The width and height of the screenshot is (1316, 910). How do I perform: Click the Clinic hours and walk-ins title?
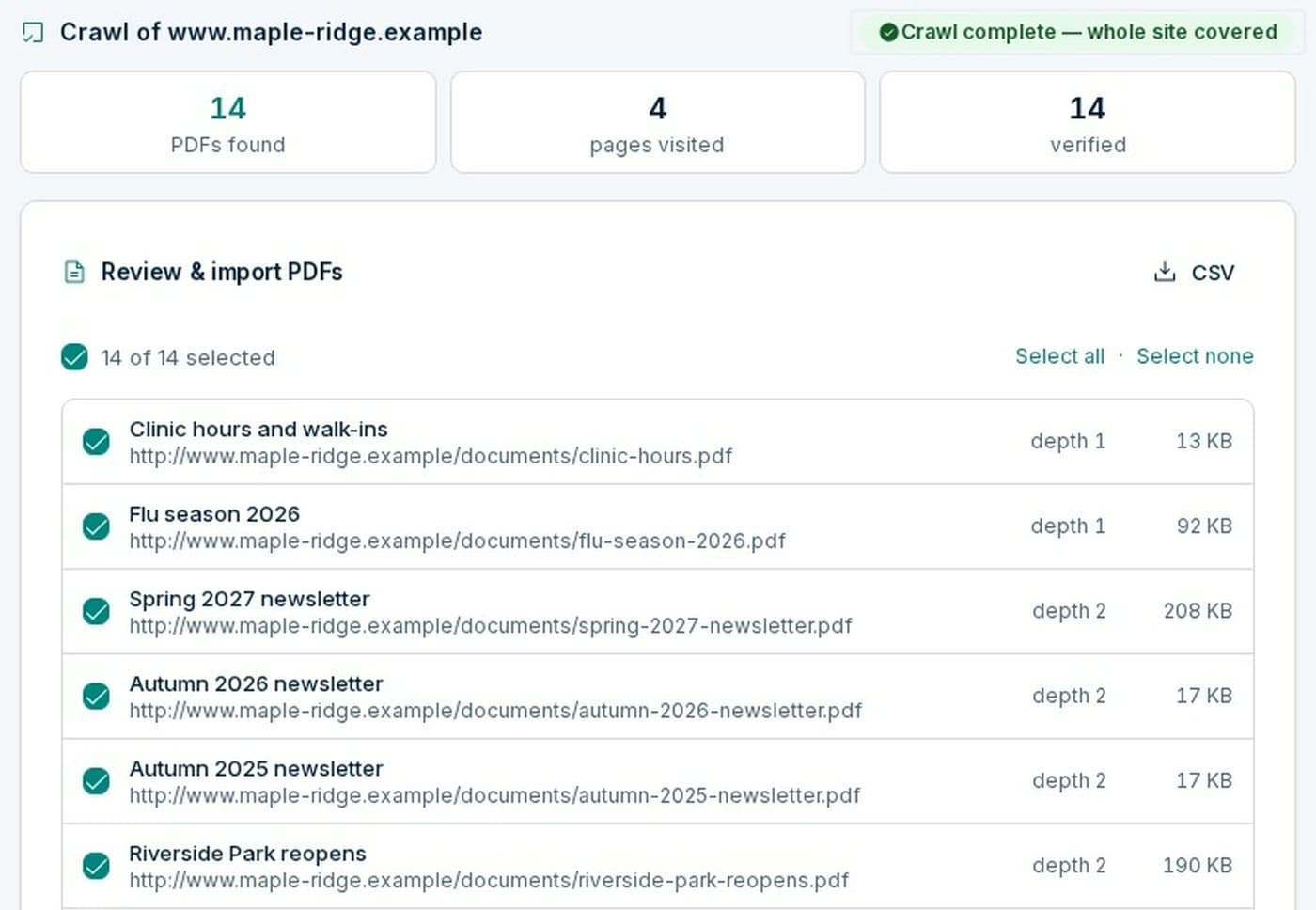pyautogui.click(x=258, y=430)
